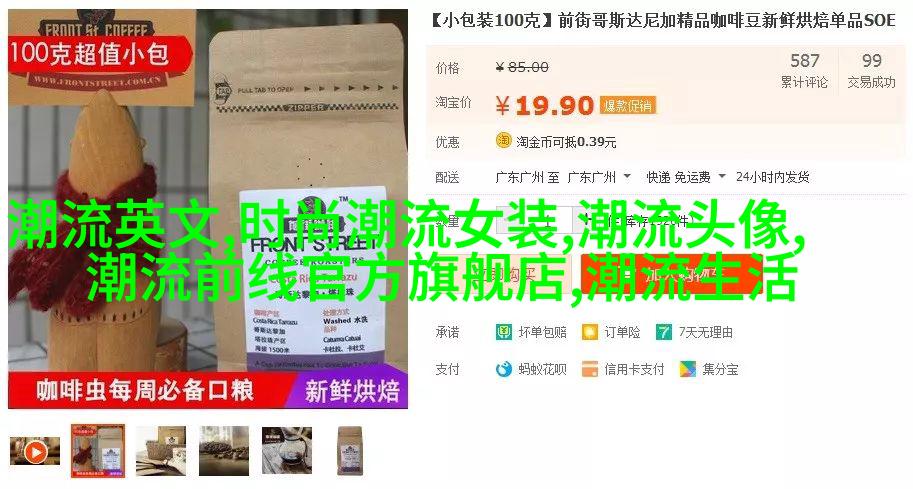
Task: Click the 信用卡支付 card icon
Action: click(x=589, y=369)
